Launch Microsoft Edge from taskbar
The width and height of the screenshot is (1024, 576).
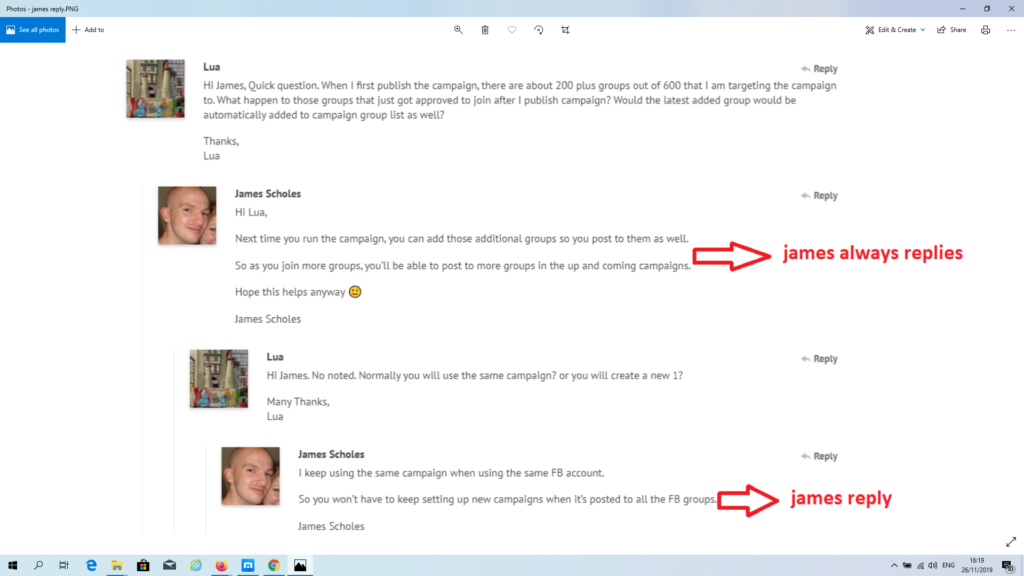(x=91, y=566)
